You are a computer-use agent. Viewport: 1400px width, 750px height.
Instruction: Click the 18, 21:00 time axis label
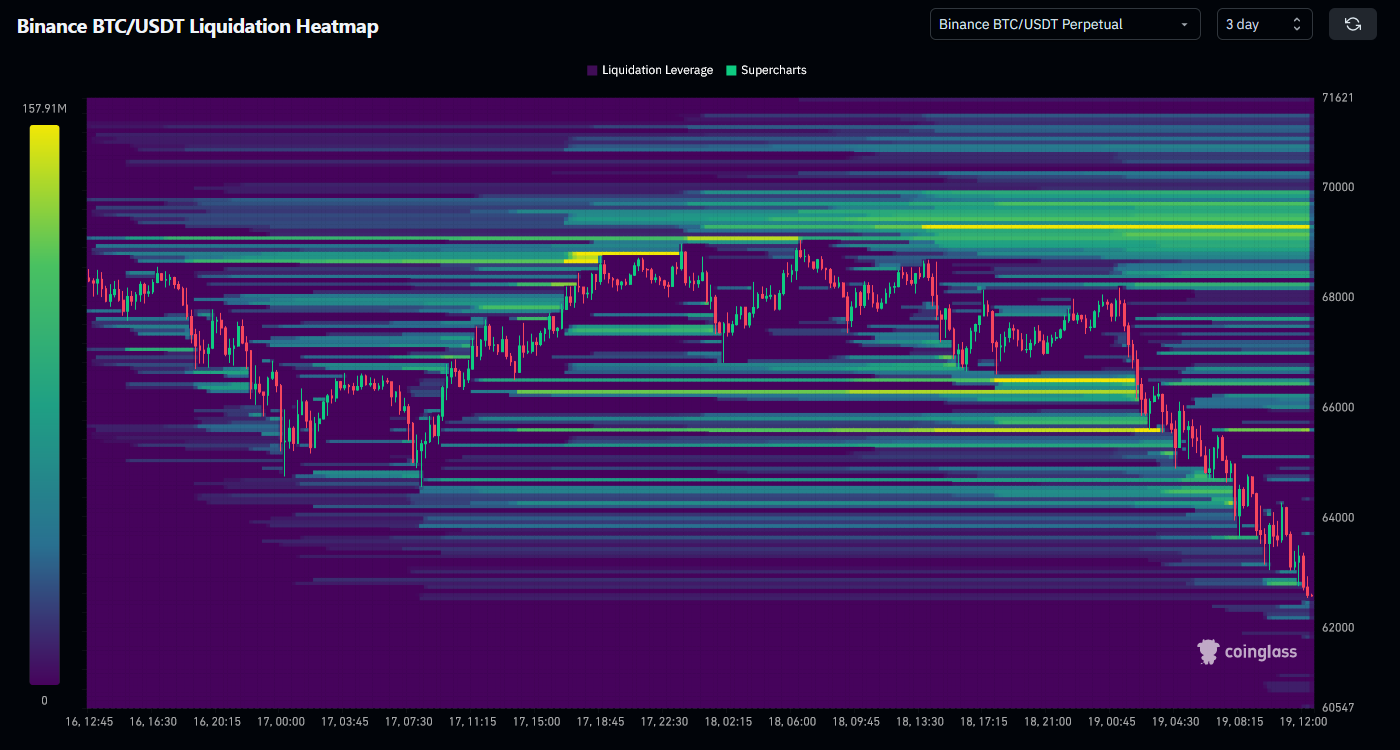(1048, 721)
